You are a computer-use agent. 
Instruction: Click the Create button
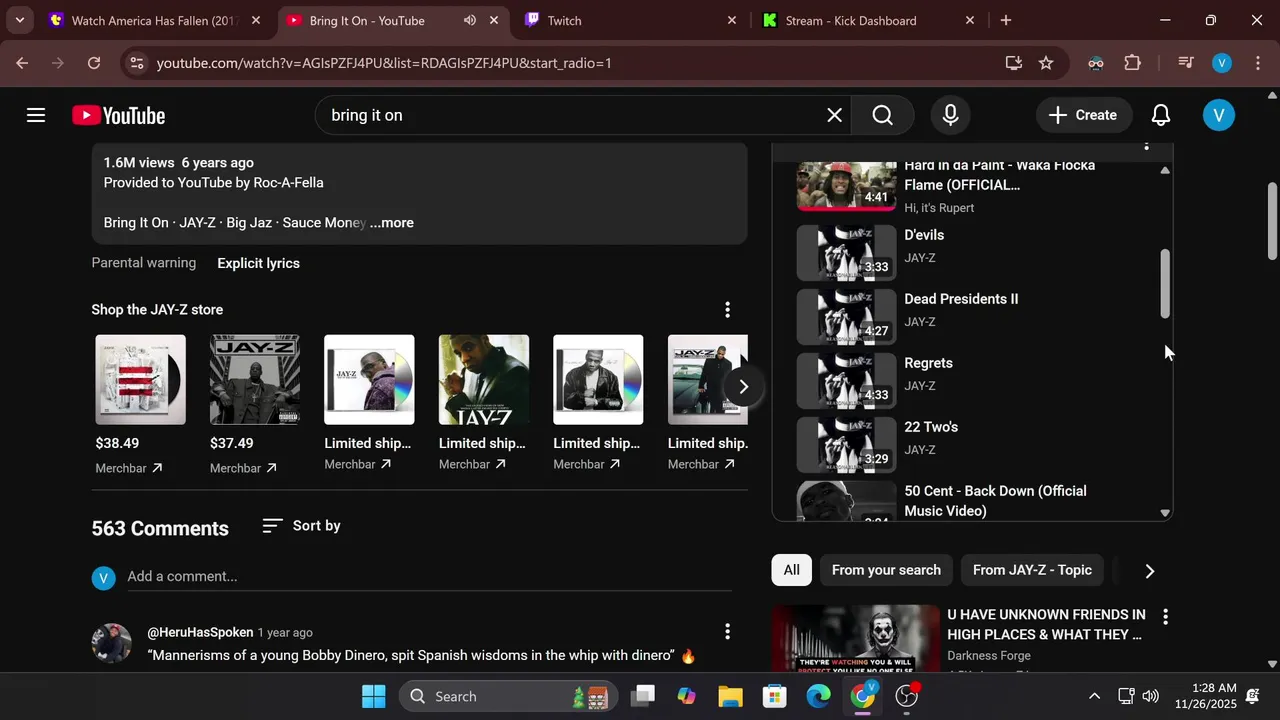tap(1083, 115)
